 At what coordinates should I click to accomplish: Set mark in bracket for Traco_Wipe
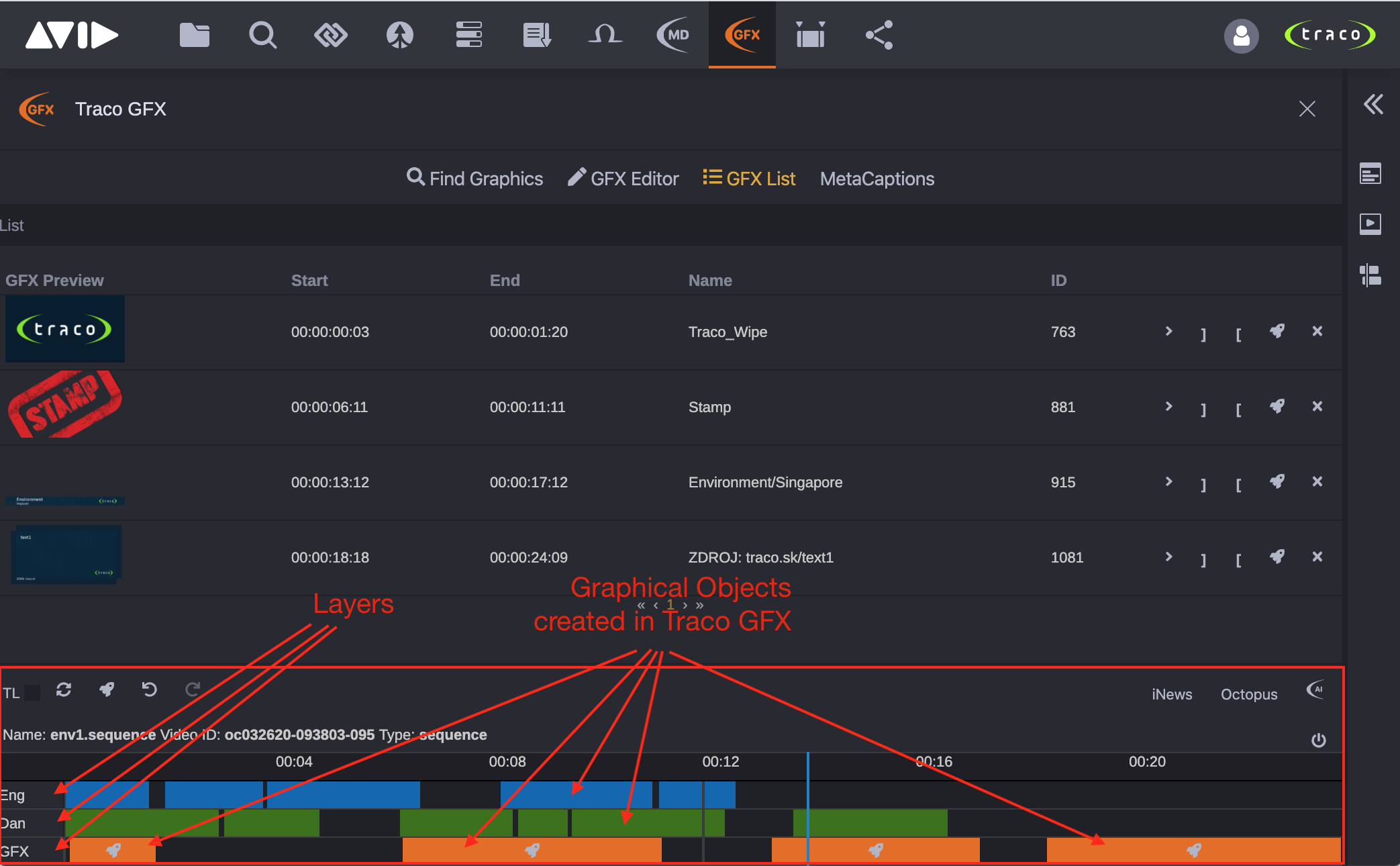coord(1239,334)
